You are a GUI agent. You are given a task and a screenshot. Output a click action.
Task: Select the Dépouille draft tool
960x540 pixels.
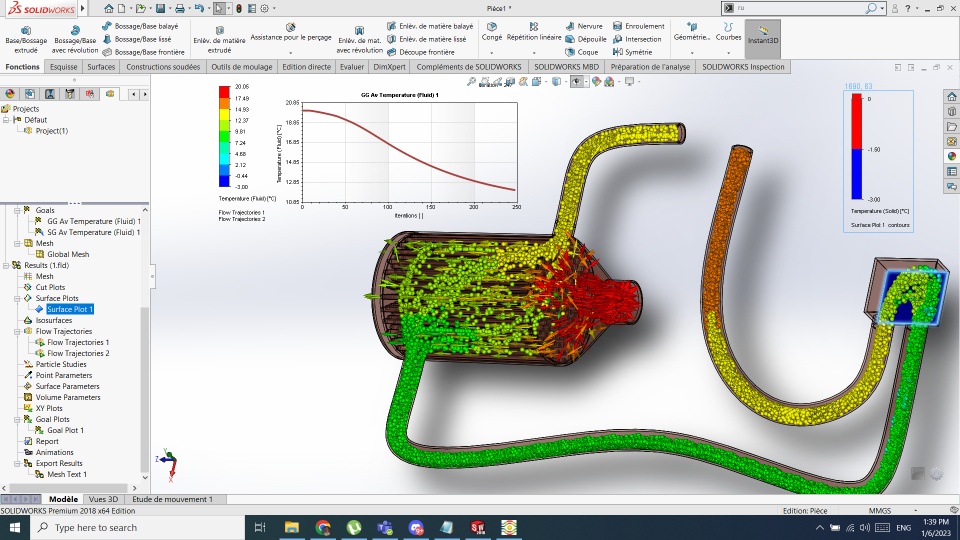(586, 39)
